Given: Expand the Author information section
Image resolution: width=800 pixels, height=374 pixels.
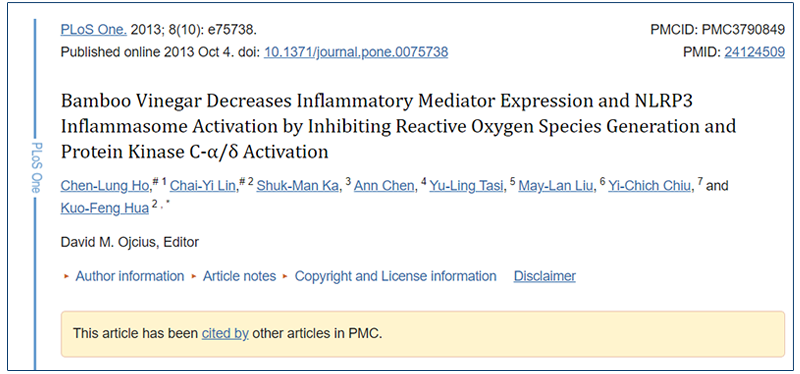Looking at the screenshot, I should click(130, 277).
